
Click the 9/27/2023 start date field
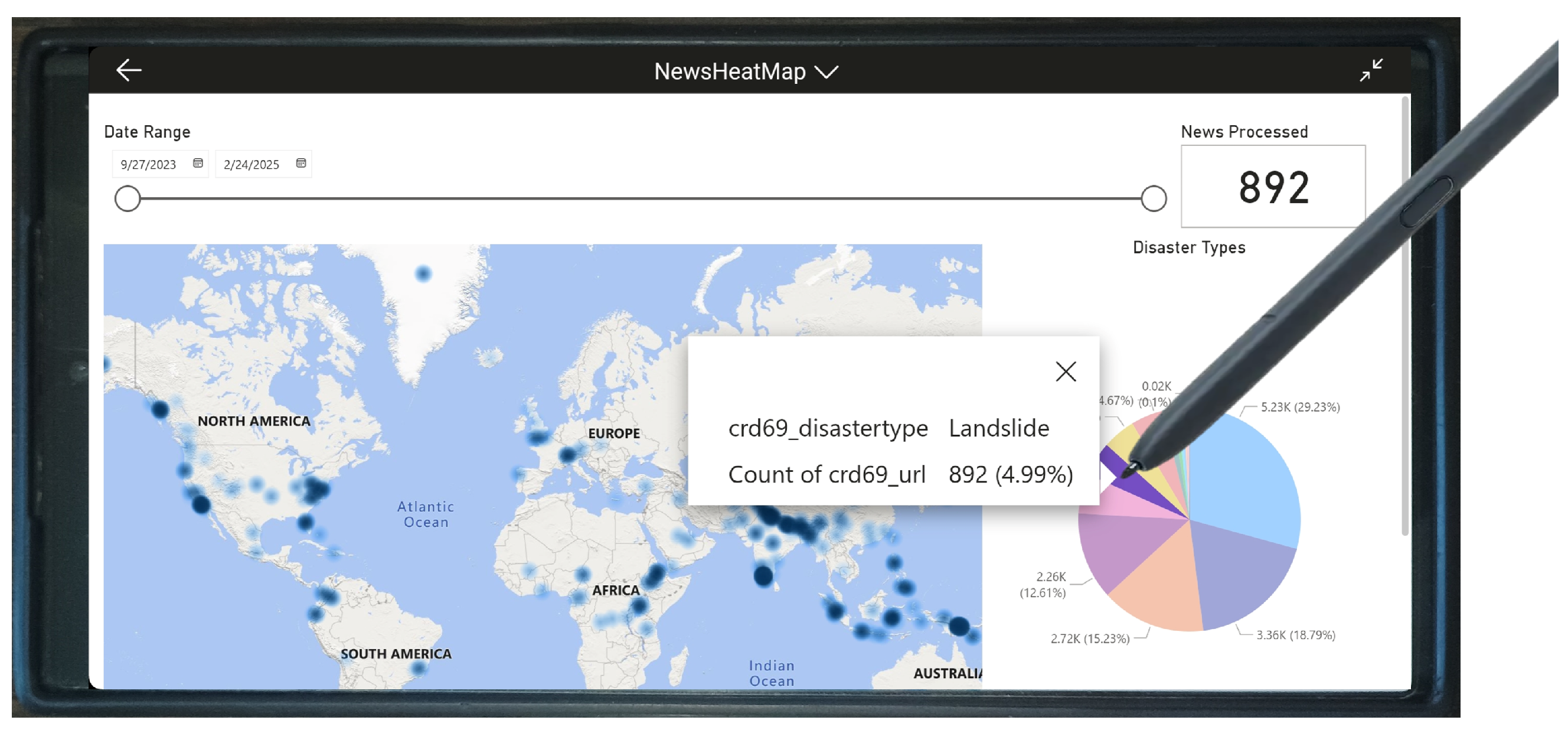pyautogui.click(x=149, y=164)
